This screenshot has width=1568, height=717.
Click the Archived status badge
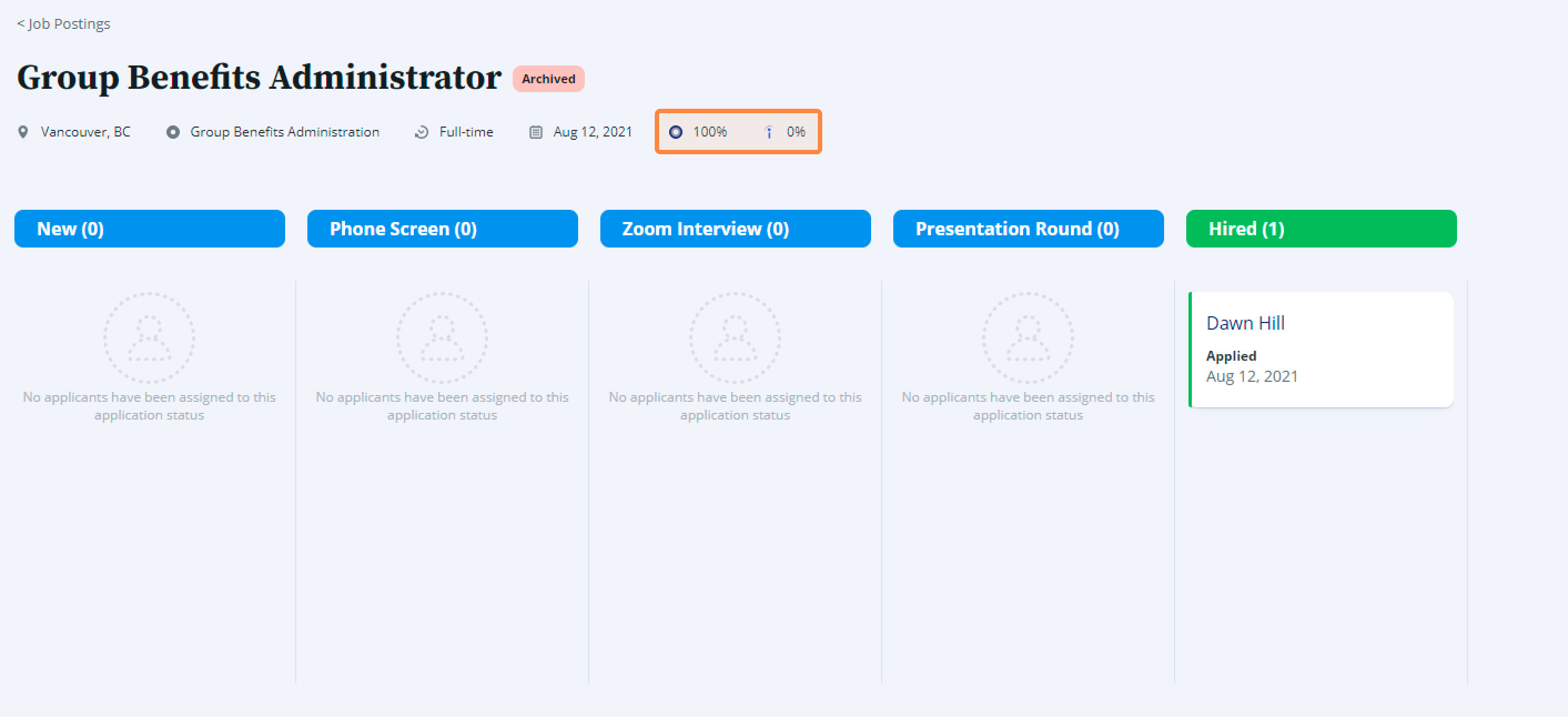pyautogui.click(x=548, y=79)
